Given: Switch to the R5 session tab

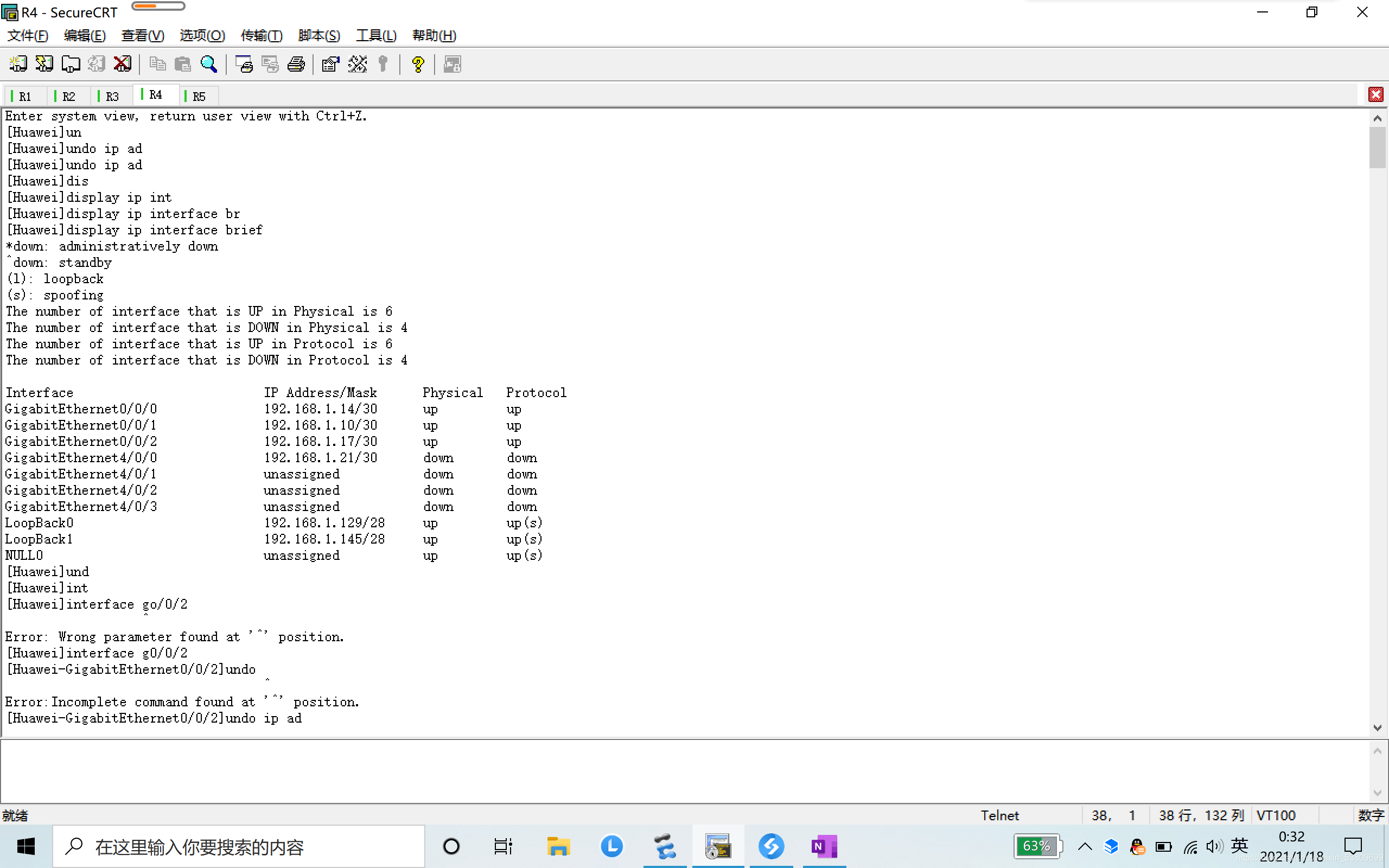Looking at the screenshot, I should coord(198,97).
